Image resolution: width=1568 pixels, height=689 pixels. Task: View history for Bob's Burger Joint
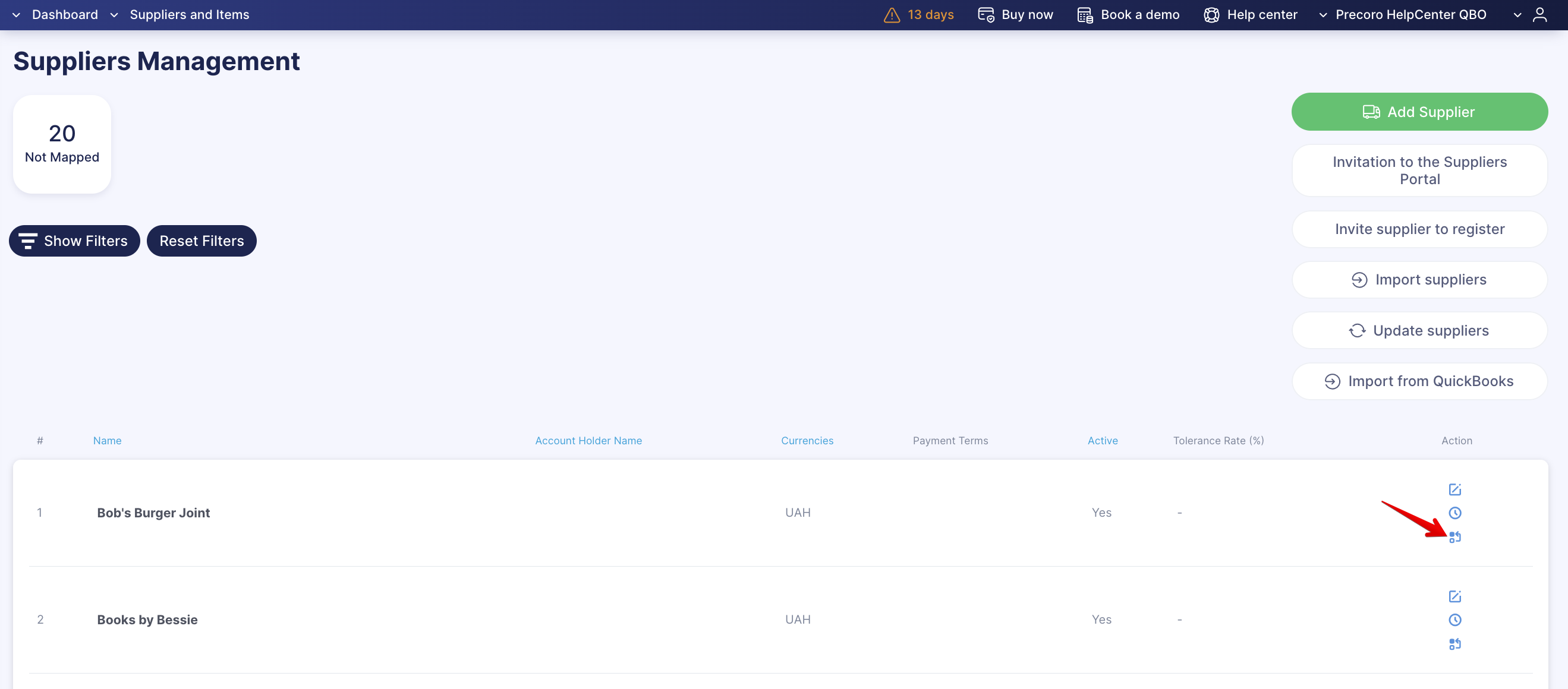coord(1455,513)
